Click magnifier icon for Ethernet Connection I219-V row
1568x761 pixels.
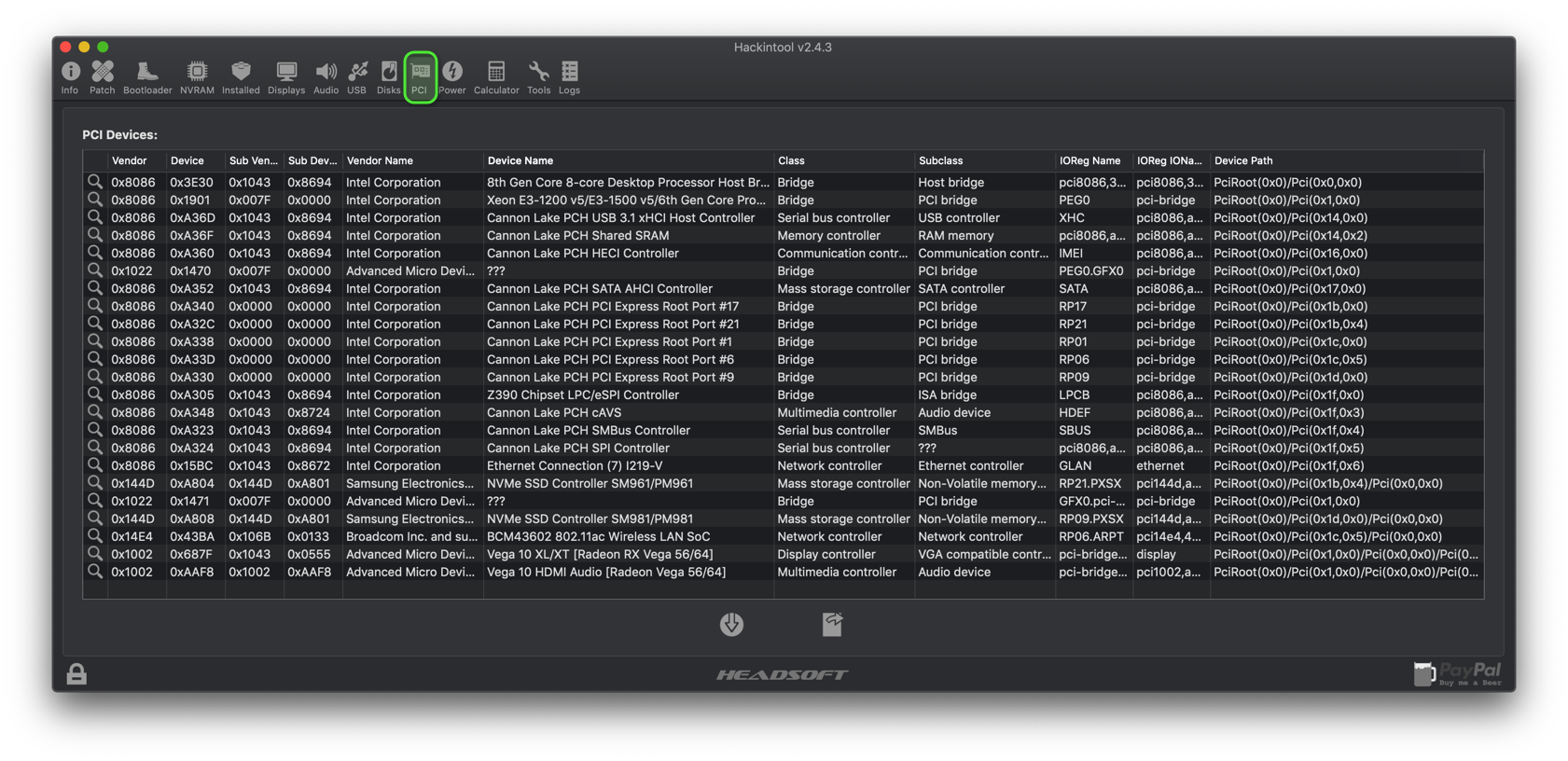point(95,465)
